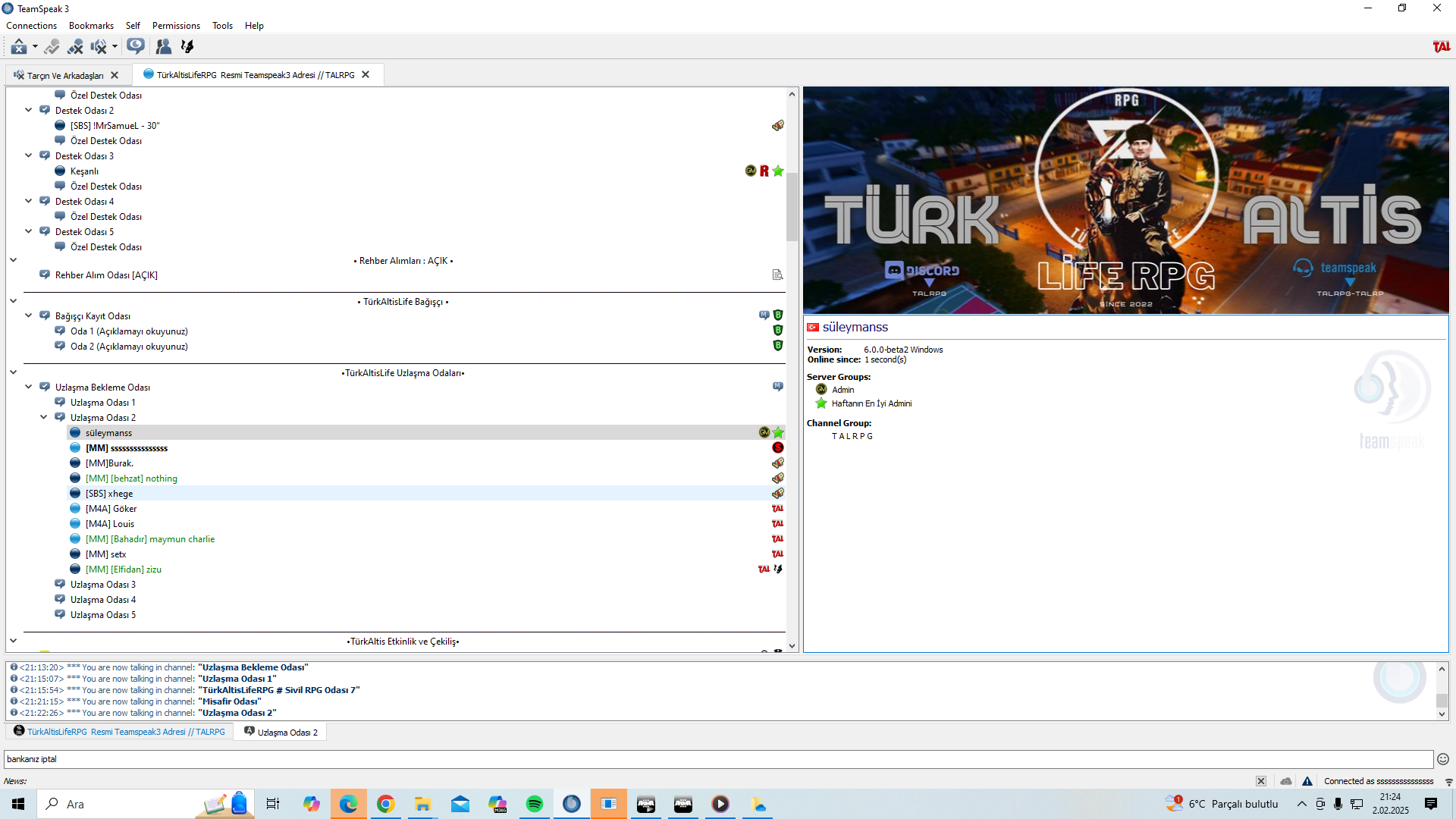Open the Help menu
This screenshot has width=1456, height=819.
tap(254, 26)
